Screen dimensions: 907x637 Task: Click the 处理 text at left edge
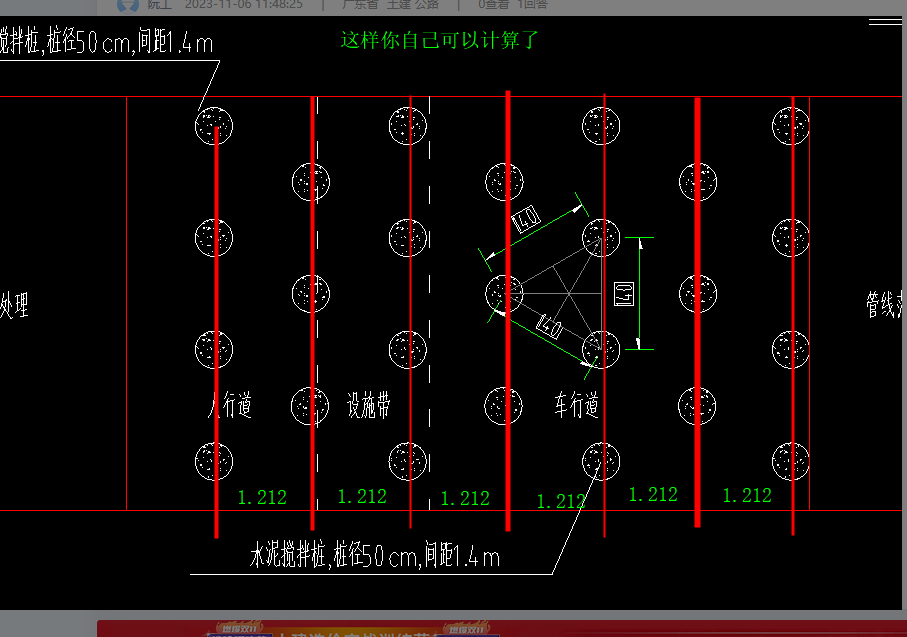[14, 305]
